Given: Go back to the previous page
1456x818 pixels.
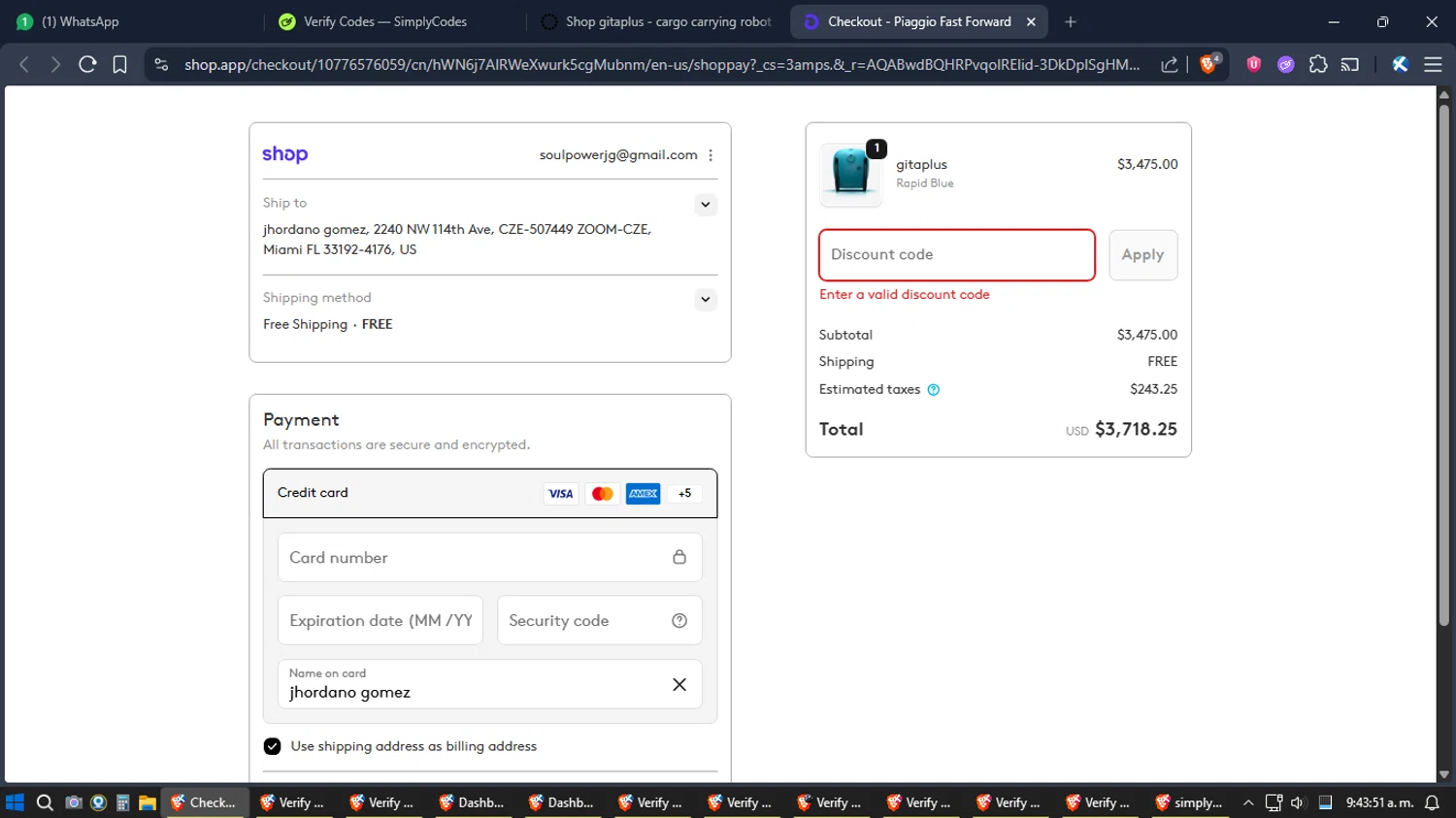Looking at the screenshot, I should (24, 64).
